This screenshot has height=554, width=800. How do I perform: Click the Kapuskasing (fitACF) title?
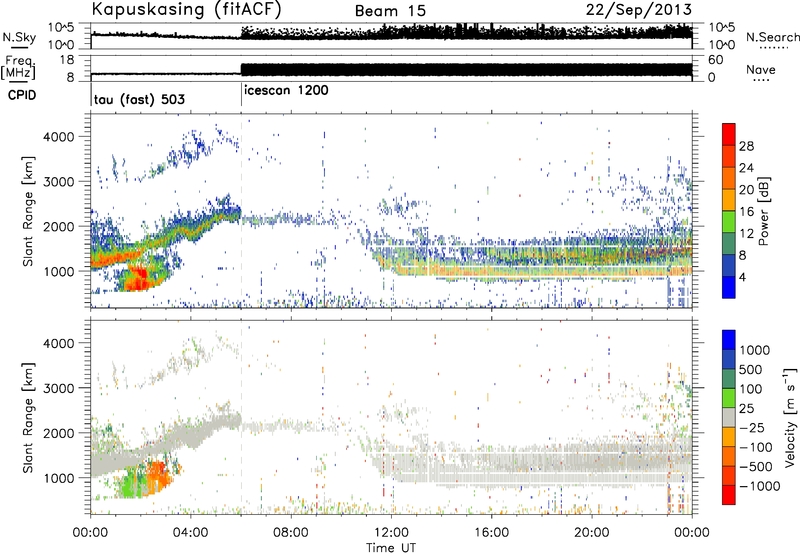pyautogui.click(x=186, y=10)
